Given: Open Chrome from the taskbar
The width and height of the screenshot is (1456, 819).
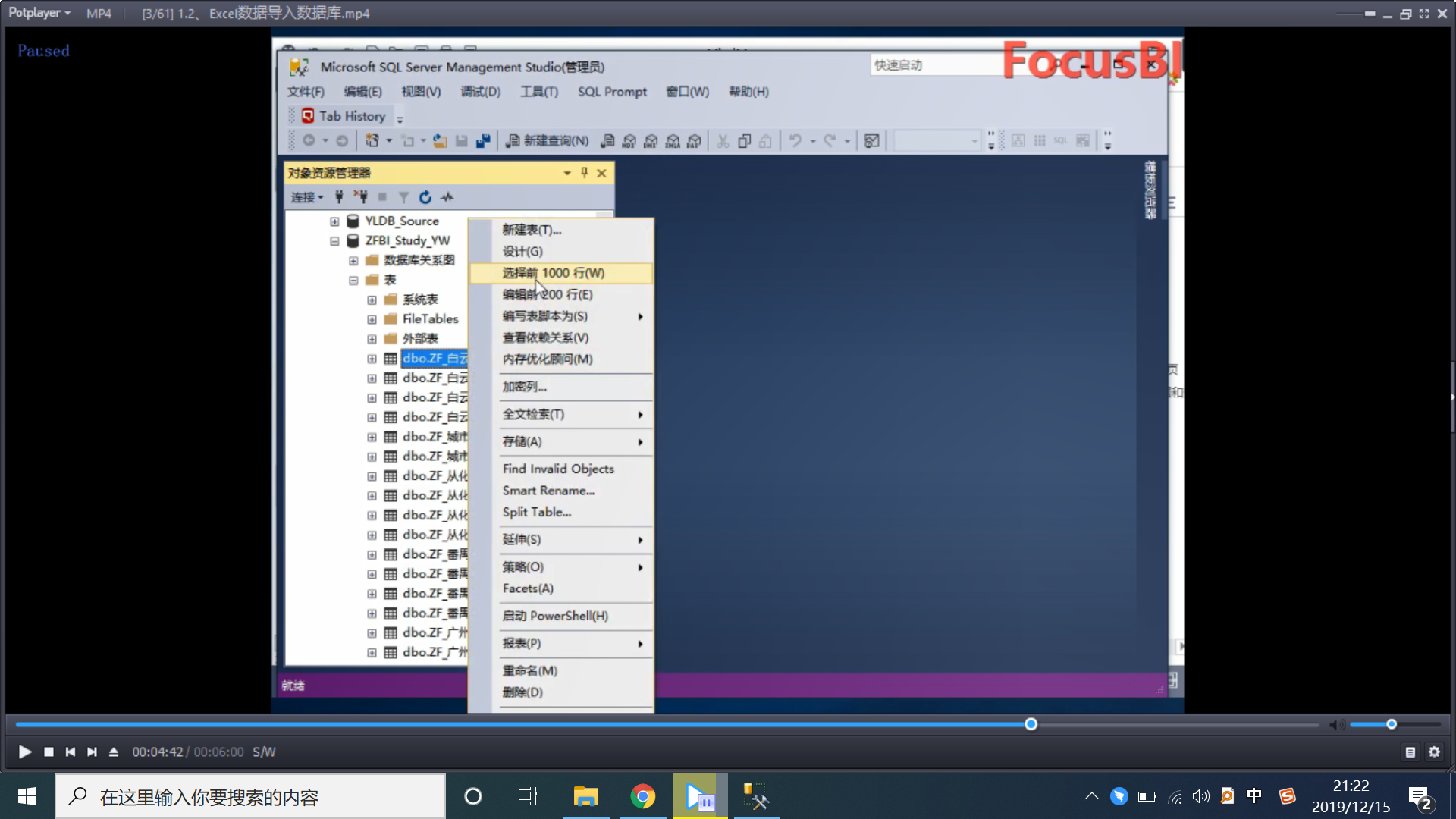Looking at the screenshot, I should point(642,796).
